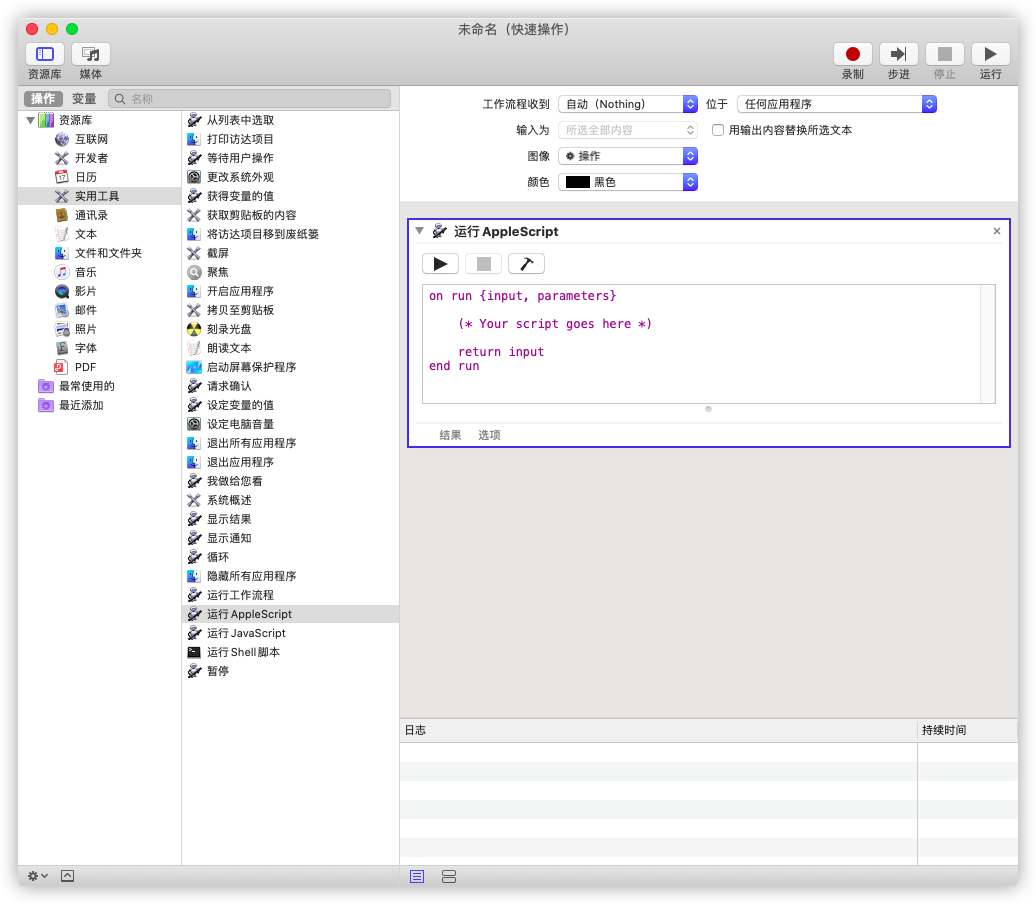The width and height of the screenshot is (1036, 904).
Task: Collapse the 资源库 tree triangle
Action: (x=30, y=120)
